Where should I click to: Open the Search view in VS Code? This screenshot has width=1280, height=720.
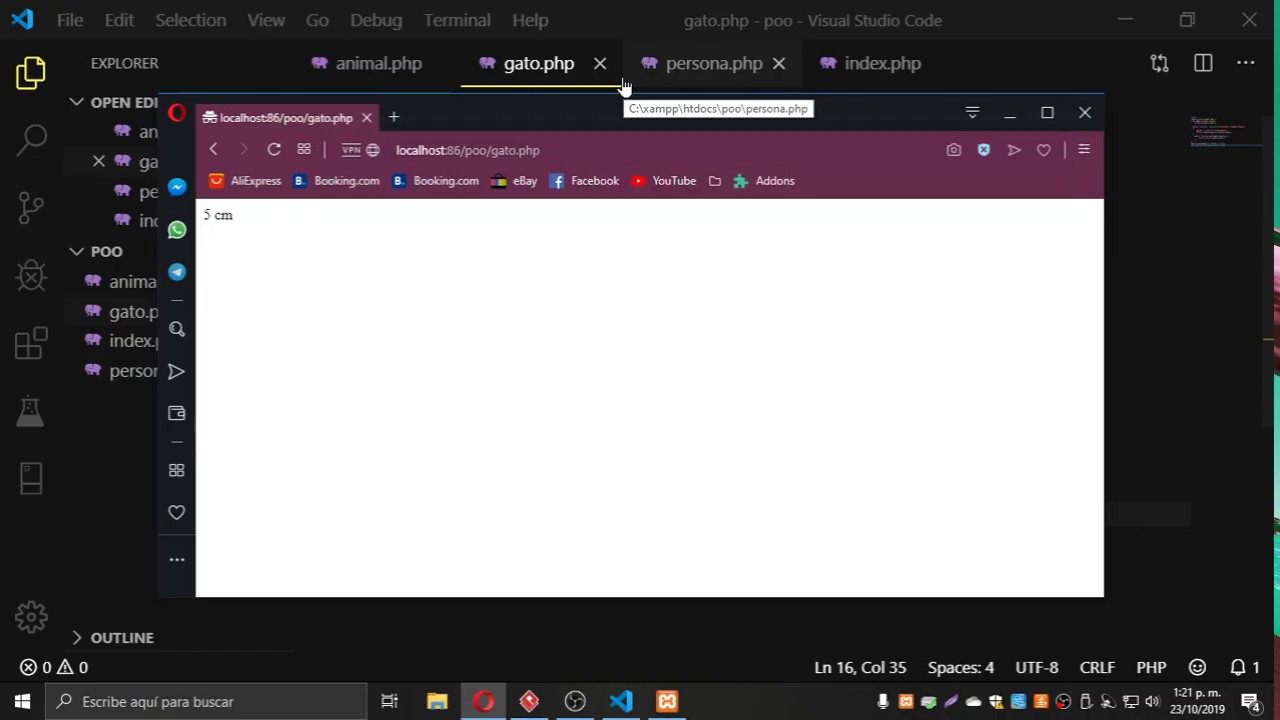(31, 138)
